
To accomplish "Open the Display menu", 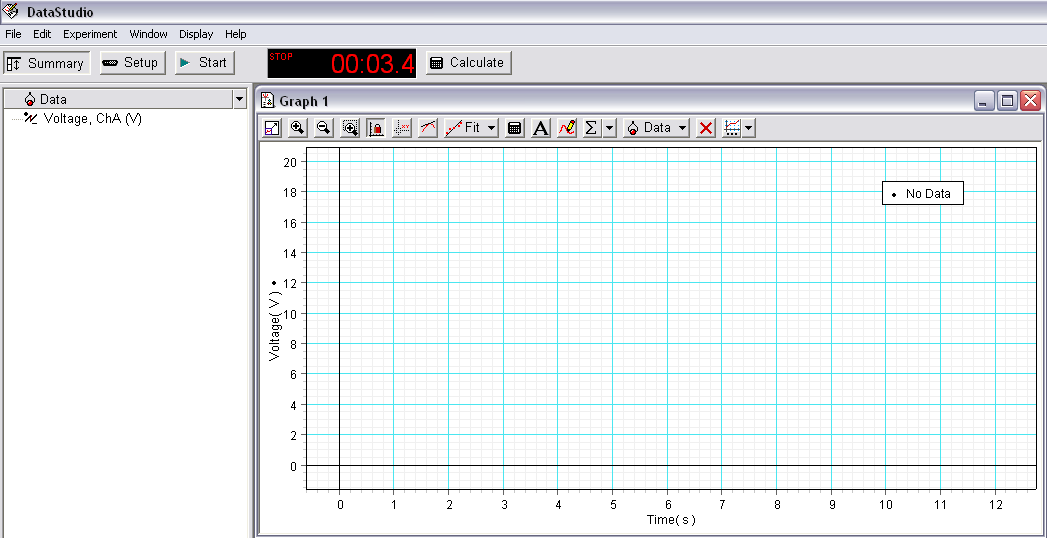I will (196, 34).
